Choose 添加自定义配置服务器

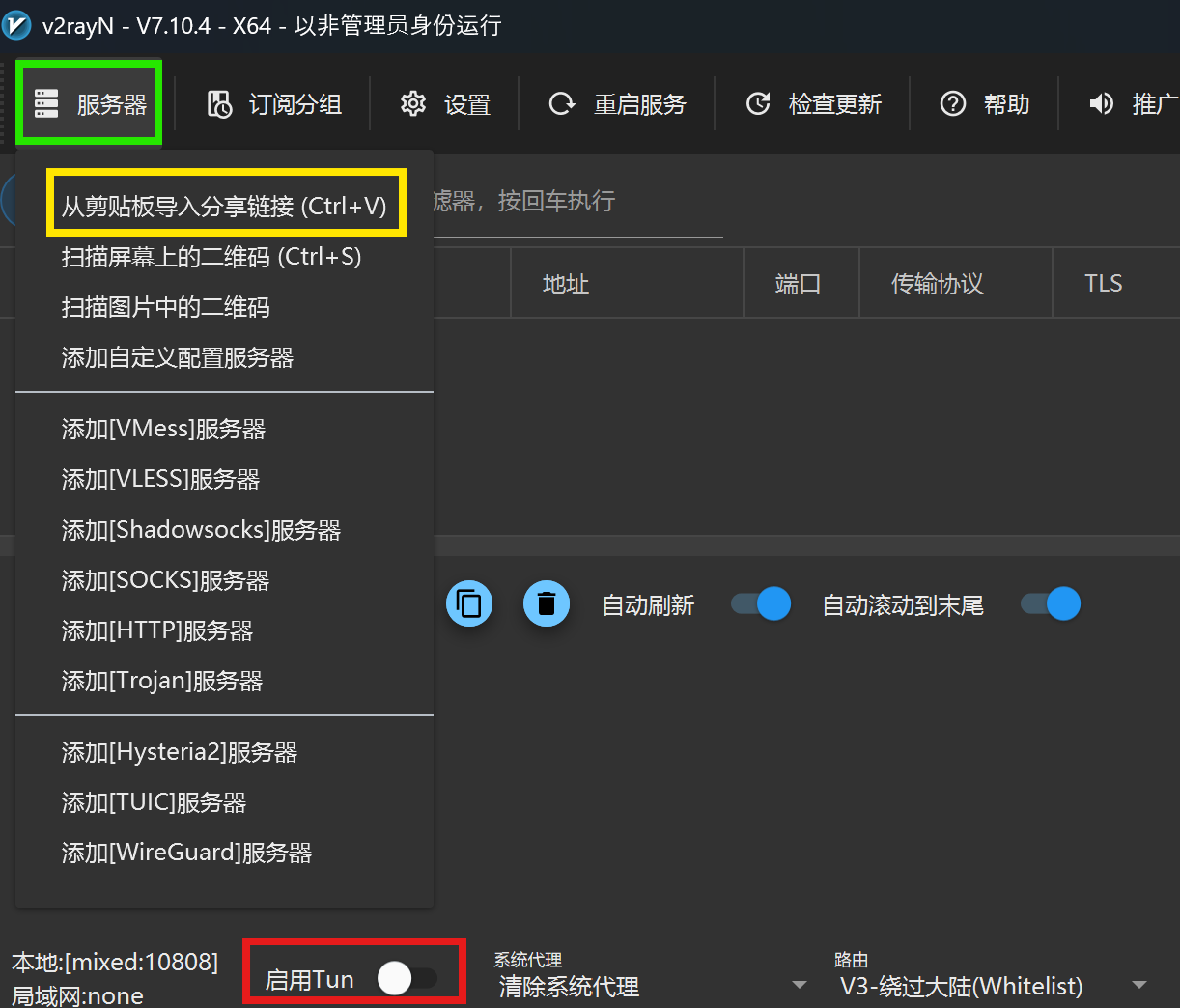225,357
